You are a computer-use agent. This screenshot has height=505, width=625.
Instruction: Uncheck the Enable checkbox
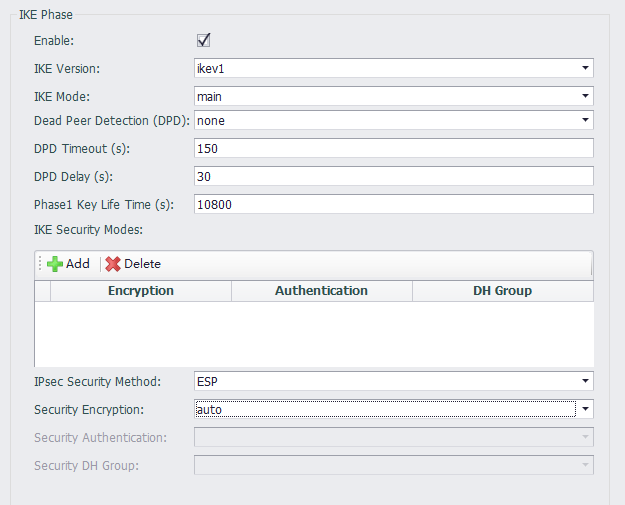(x=203, y=40)
